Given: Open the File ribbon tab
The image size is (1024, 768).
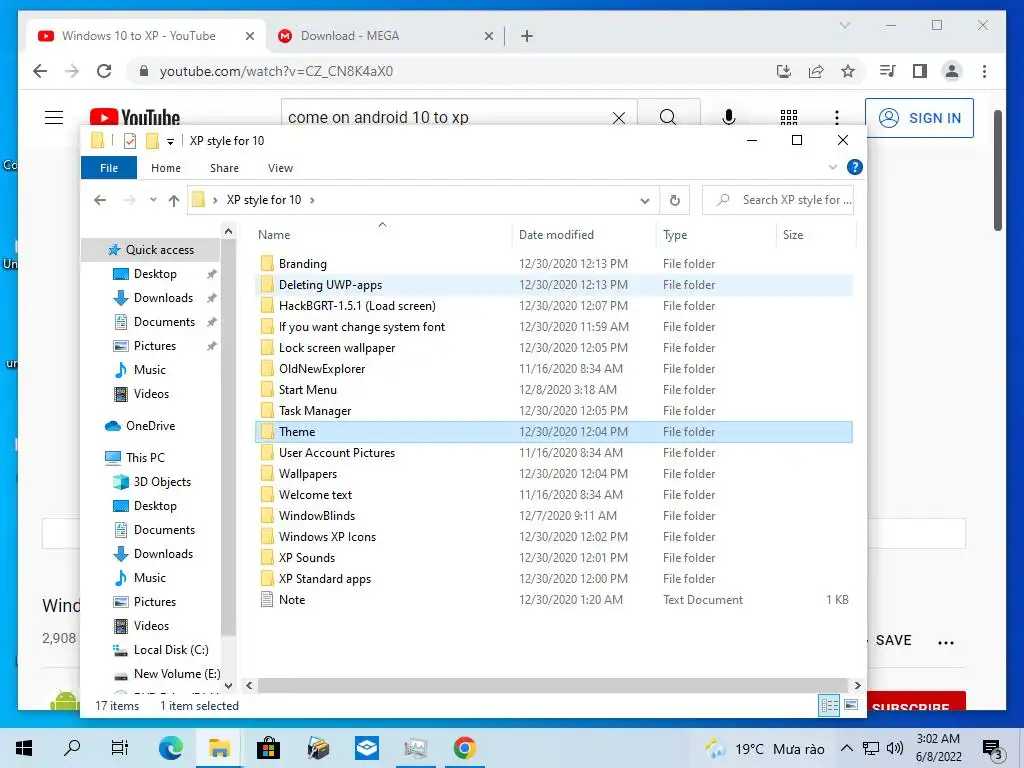Looking at the screenshot, I should point(109,168).
